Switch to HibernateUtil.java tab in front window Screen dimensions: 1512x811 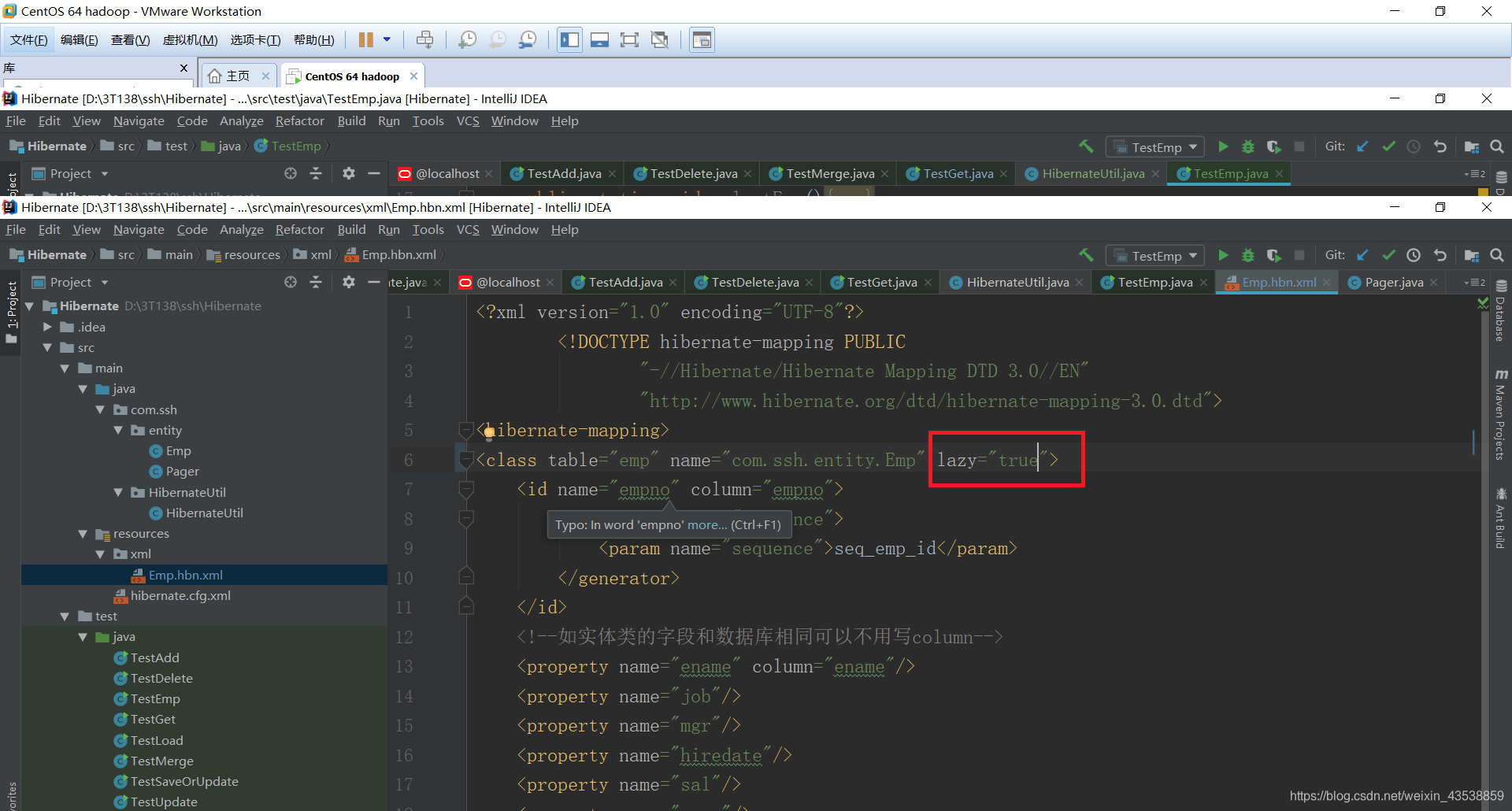tap(1017, 282)
